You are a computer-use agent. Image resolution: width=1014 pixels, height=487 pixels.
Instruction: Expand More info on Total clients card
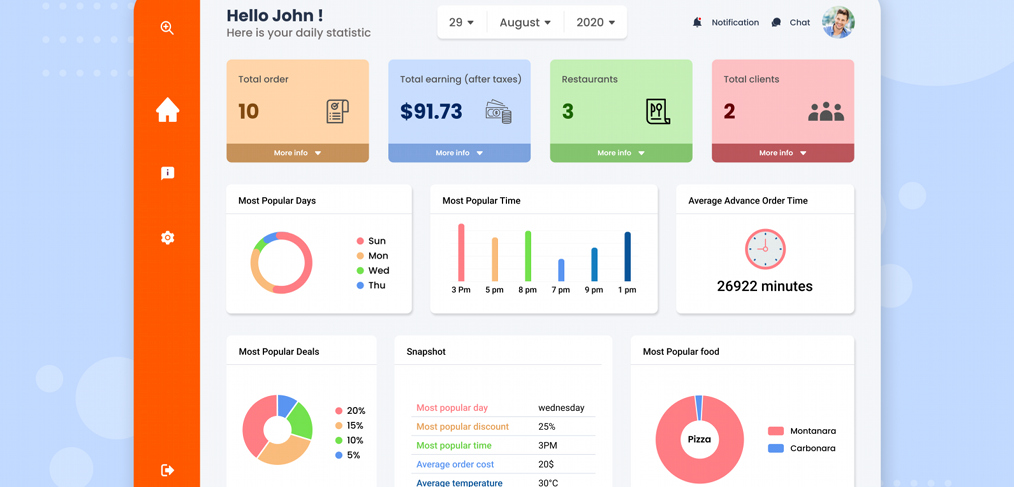pos(783,153)
